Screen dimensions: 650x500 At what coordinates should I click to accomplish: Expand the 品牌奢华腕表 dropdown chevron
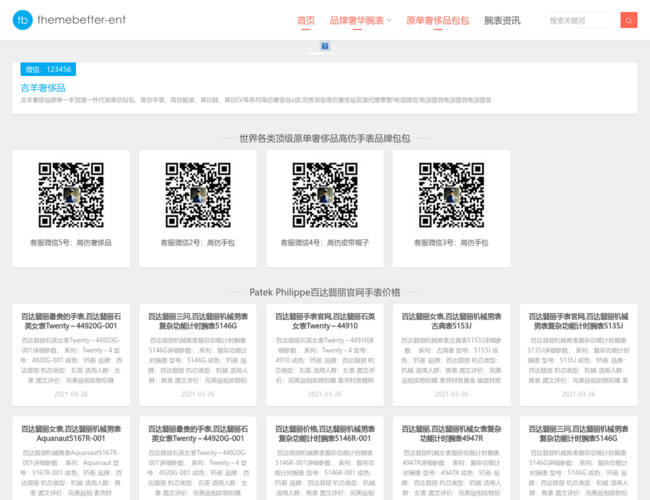click(x=389, y=20)
